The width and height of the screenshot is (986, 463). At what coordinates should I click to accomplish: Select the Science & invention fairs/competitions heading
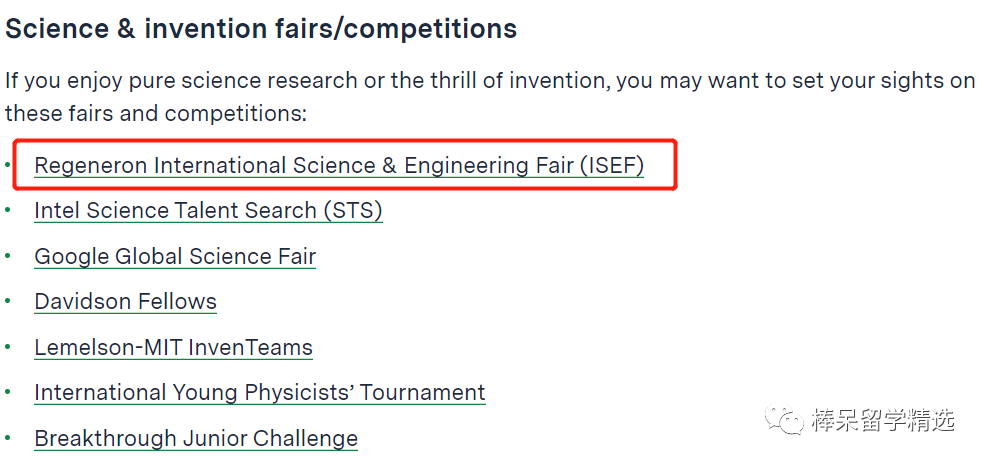click(261, 29)
